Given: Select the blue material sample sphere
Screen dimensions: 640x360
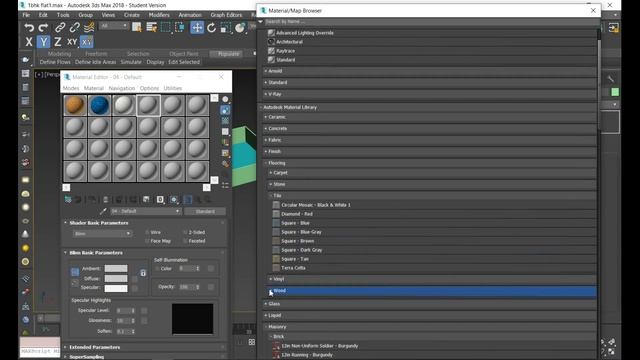Looking at the screenshot, I should 99,105.
